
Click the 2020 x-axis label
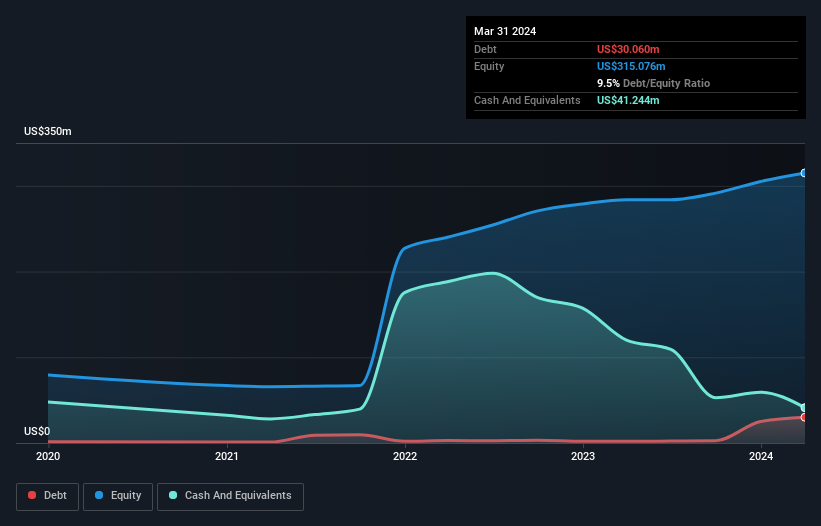(x=48, y=456)
